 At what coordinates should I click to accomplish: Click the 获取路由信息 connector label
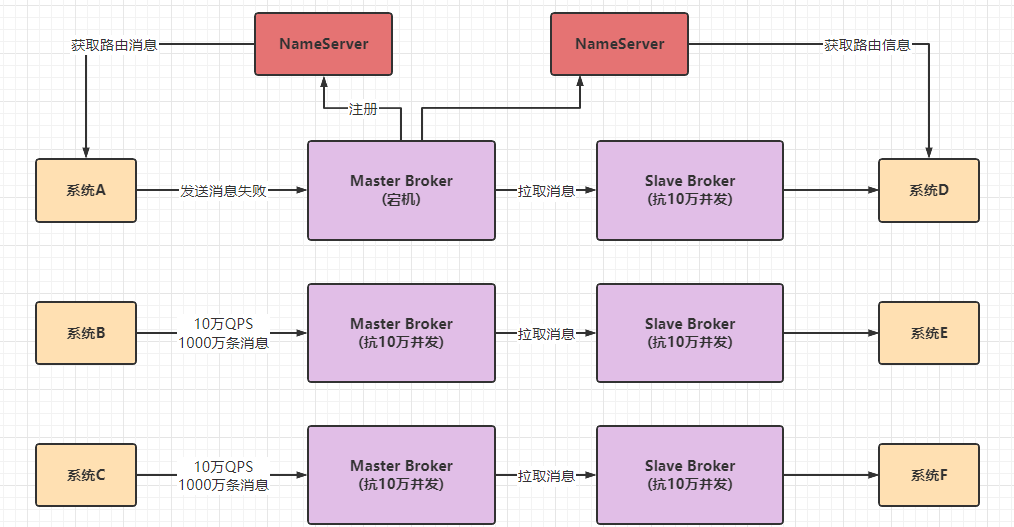[867, 45]
